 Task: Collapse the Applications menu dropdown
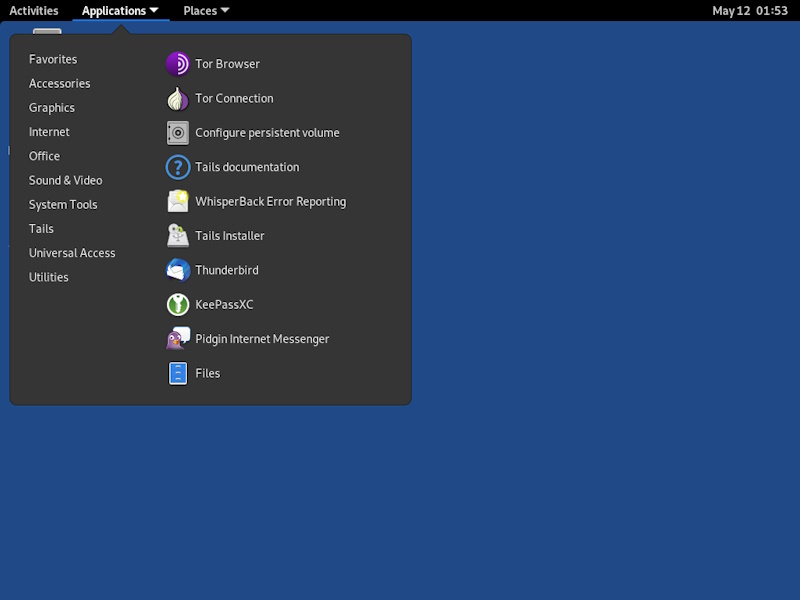point(120,11)
